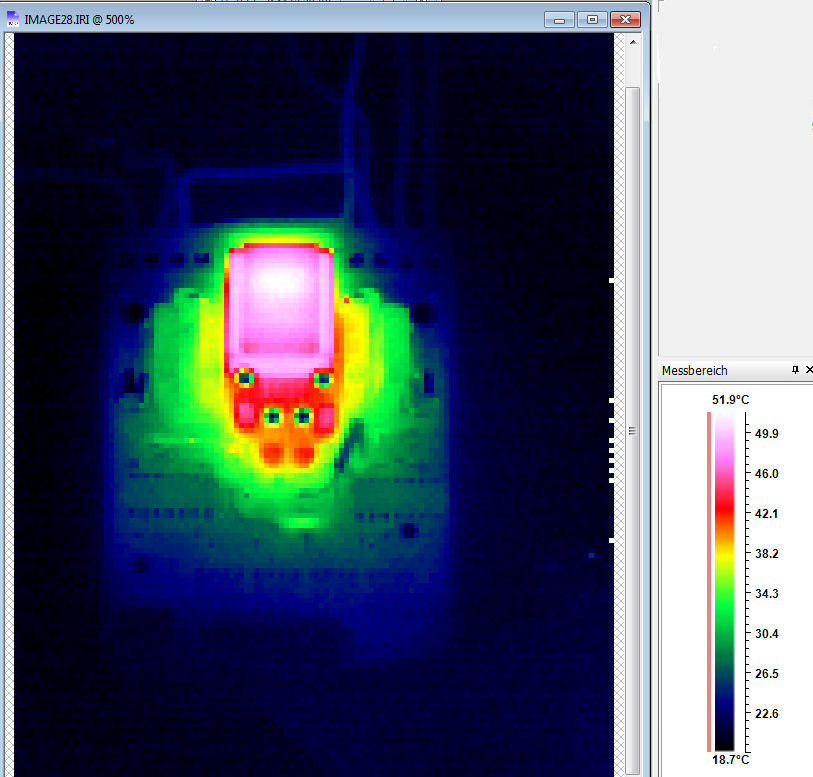The height and width of the screenshot is (777, 813).
Task: Click the 42.1 tick label on scale
Action: (x=766, y=514)
